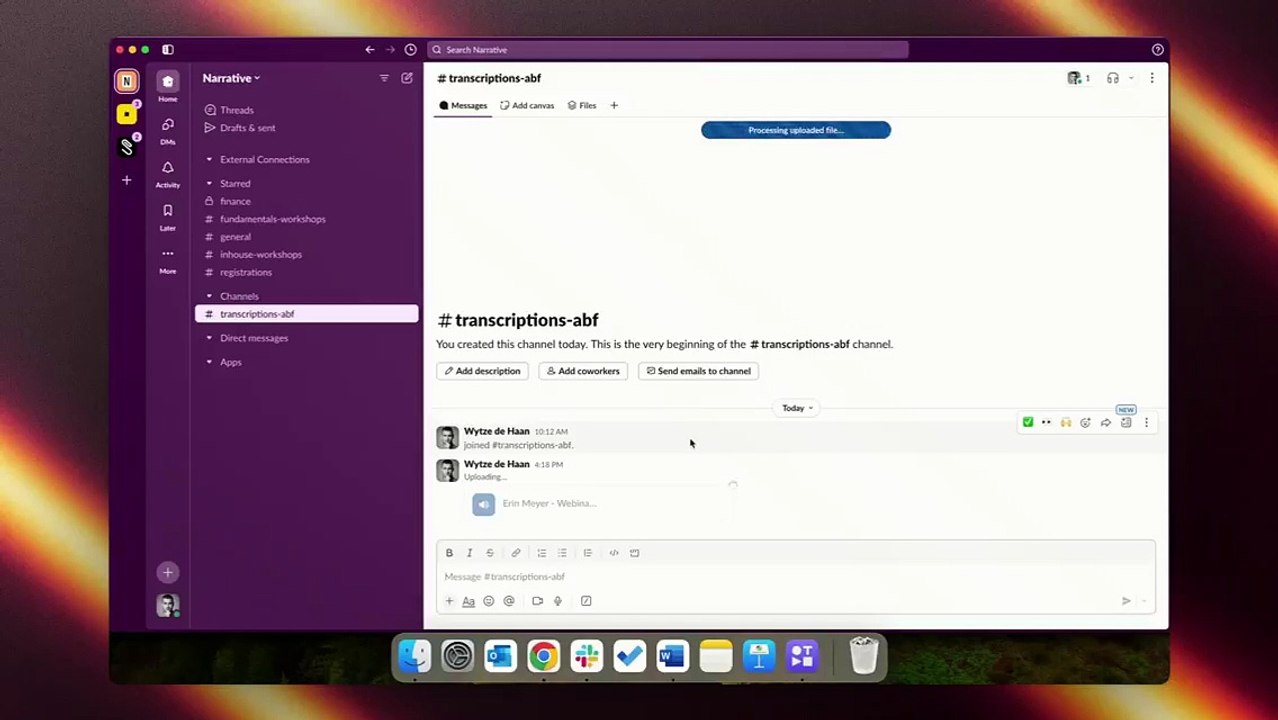Open the Home view in Slack sidebar
The height and width of the screenshot is (720, 1278).
click(x=168, y=85)
